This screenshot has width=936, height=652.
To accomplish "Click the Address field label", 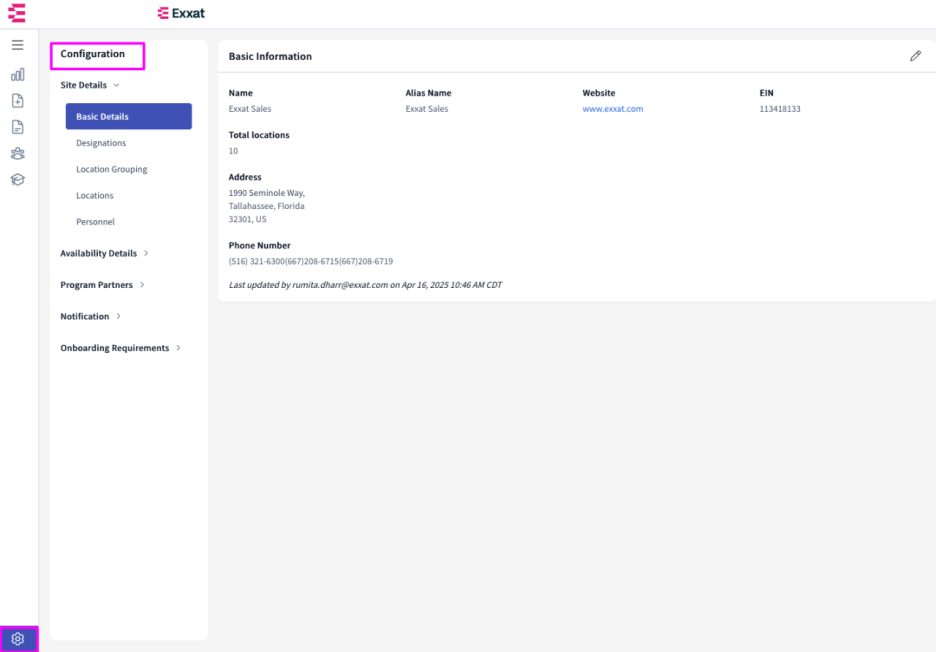I will pyautogui.click(x=245, y=177).
